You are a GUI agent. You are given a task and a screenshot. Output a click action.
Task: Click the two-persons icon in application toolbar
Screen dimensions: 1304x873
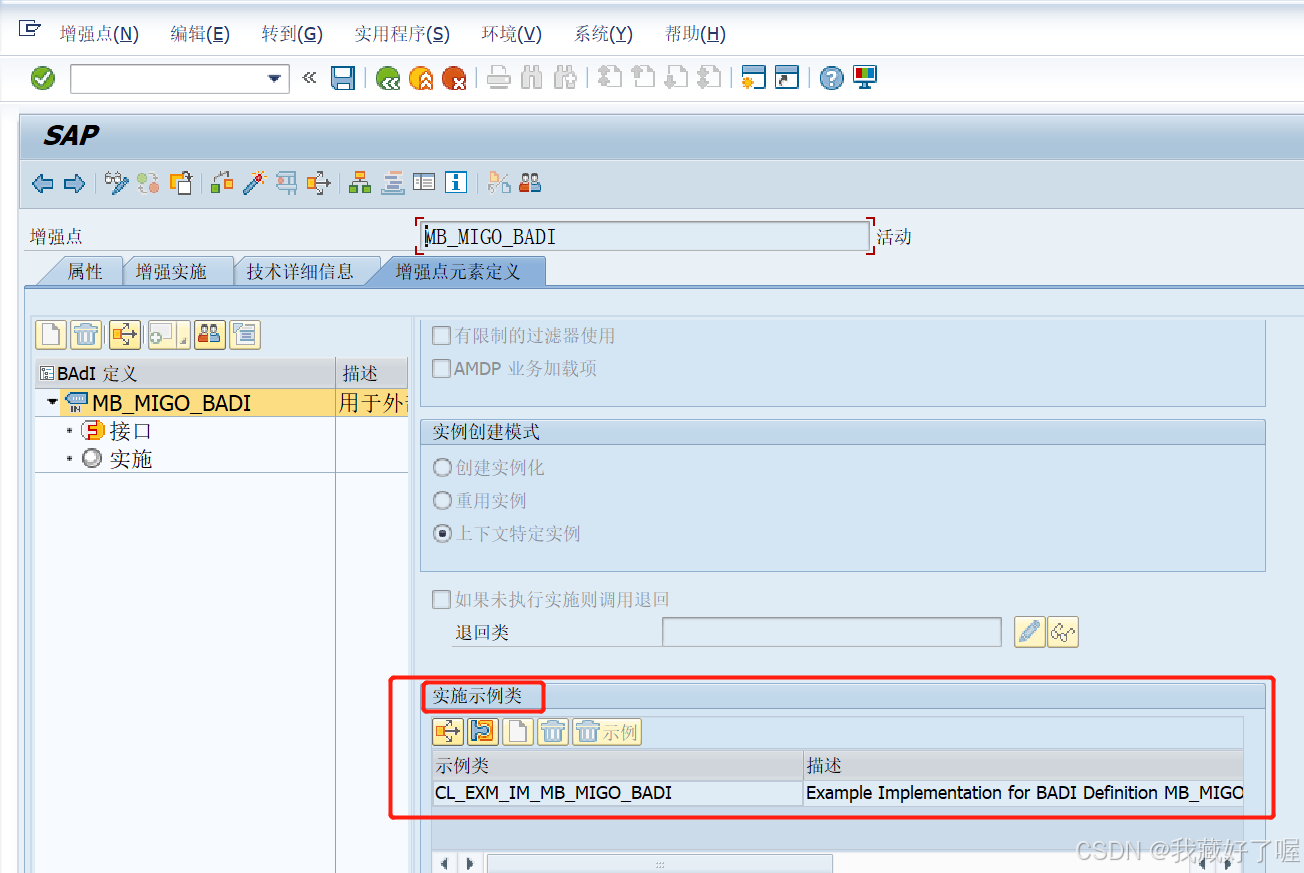click(x=530, y=183)
